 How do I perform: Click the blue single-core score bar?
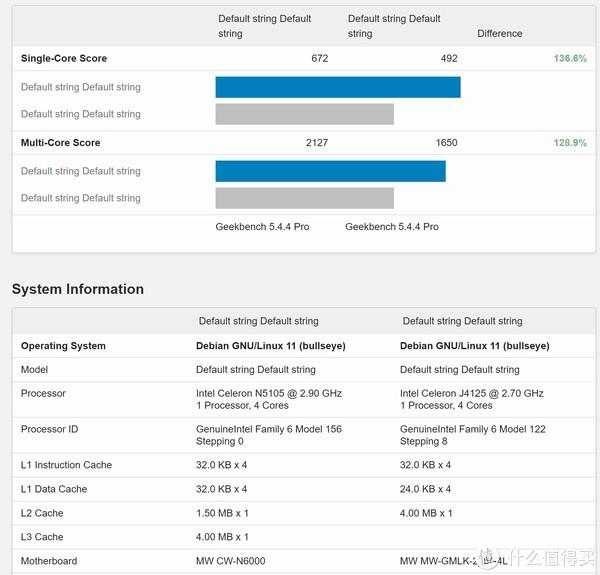click(338, 87)
